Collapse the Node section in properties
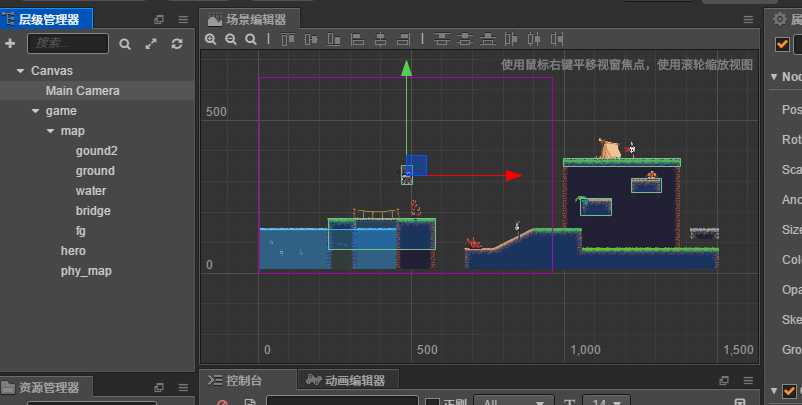The image size is (802, 405). click(x=774, y=77)
